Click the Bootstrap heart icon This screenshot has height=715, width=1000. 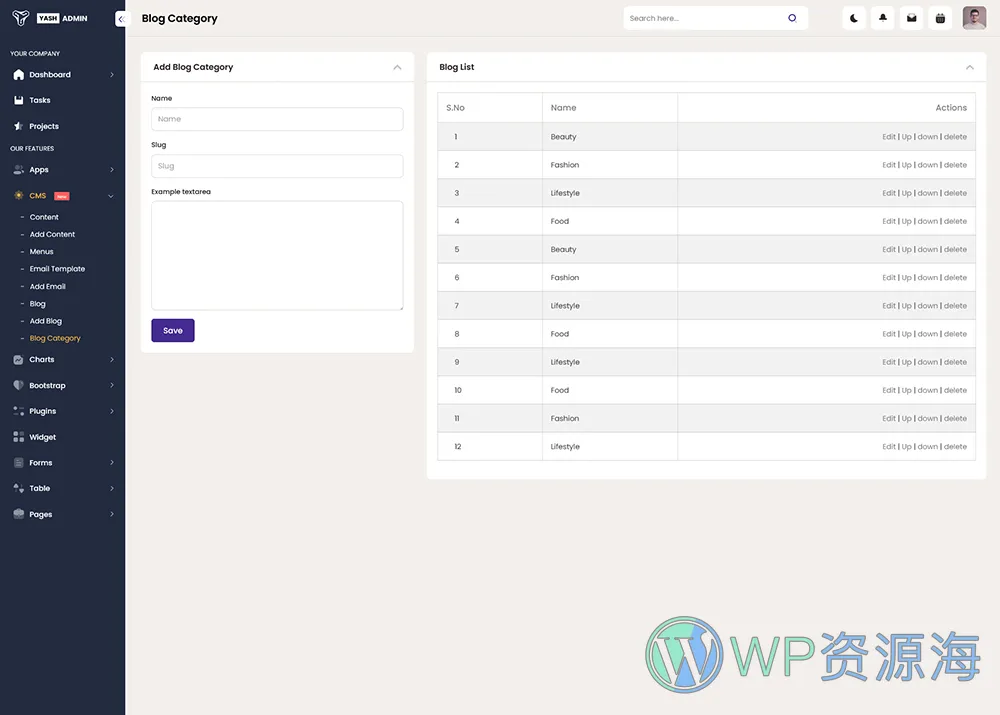(18, 385)
